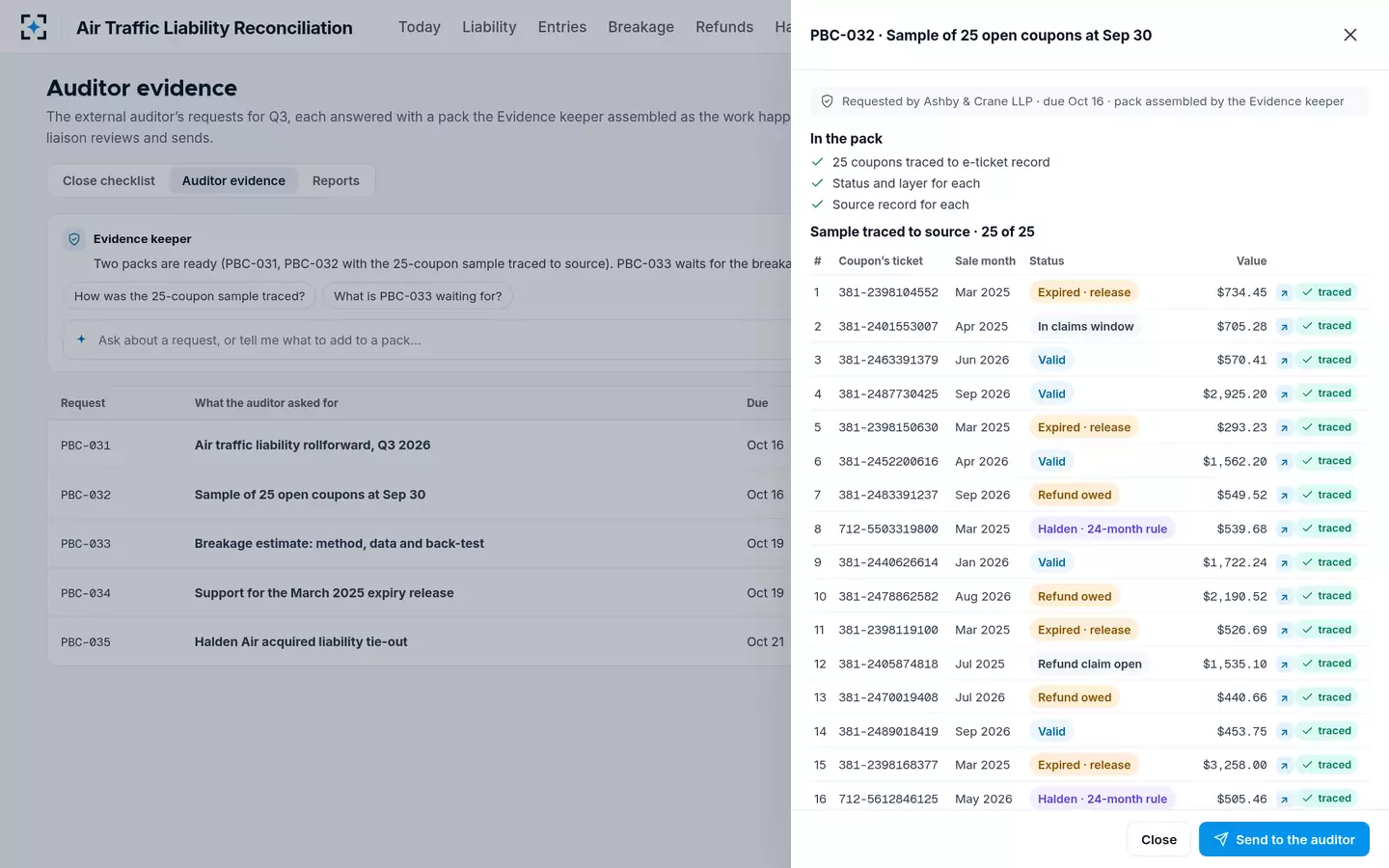Open the Breakage nav item
This screenshot has height=868, width=1389.
(641, 27)
